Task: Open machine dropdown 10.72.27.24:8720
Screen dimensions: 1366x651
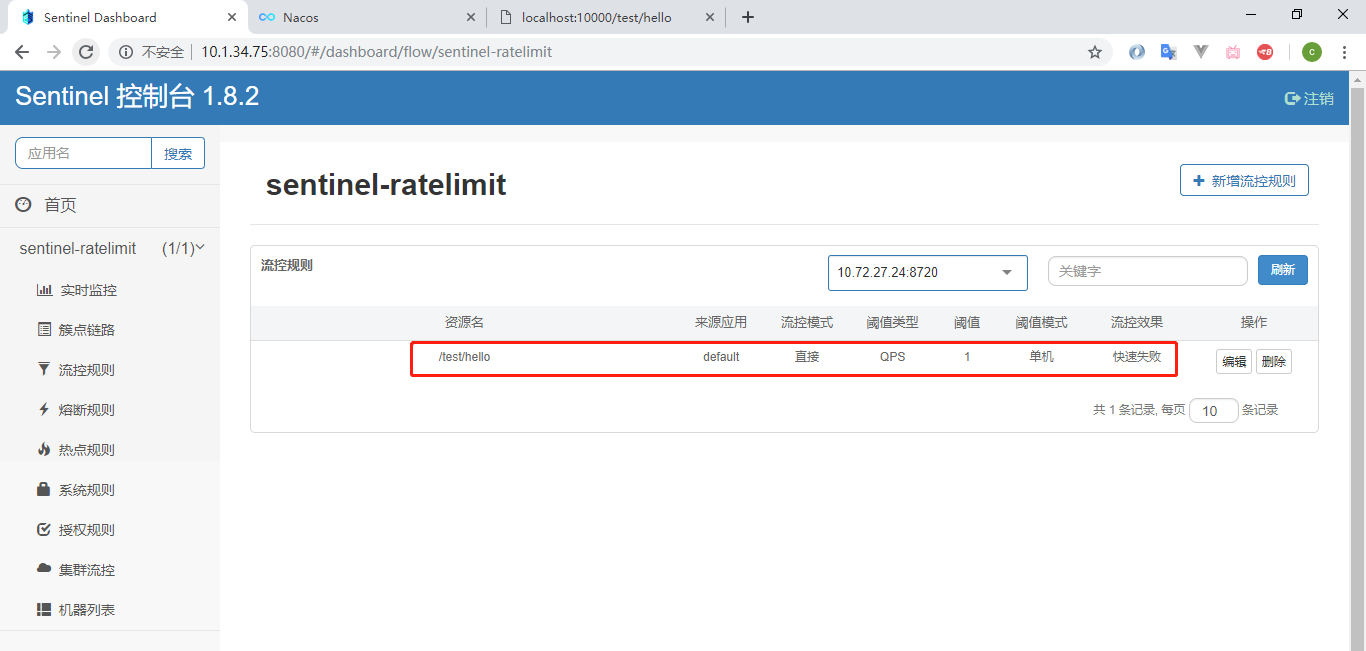Action: click(x=928, y=272)
